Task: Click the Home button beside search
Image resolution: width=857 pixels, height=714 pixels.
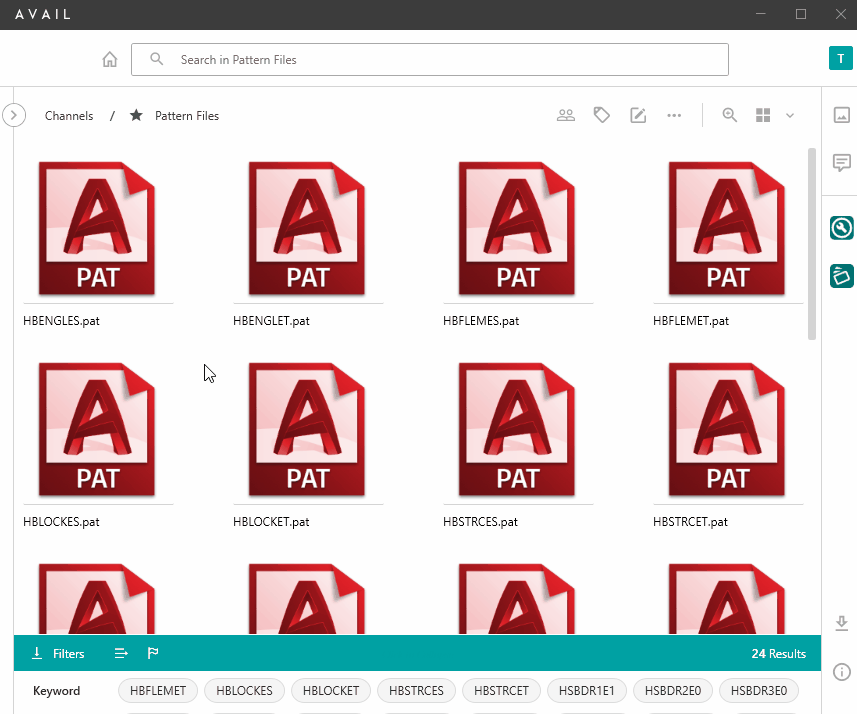Action: click(109, 59)
